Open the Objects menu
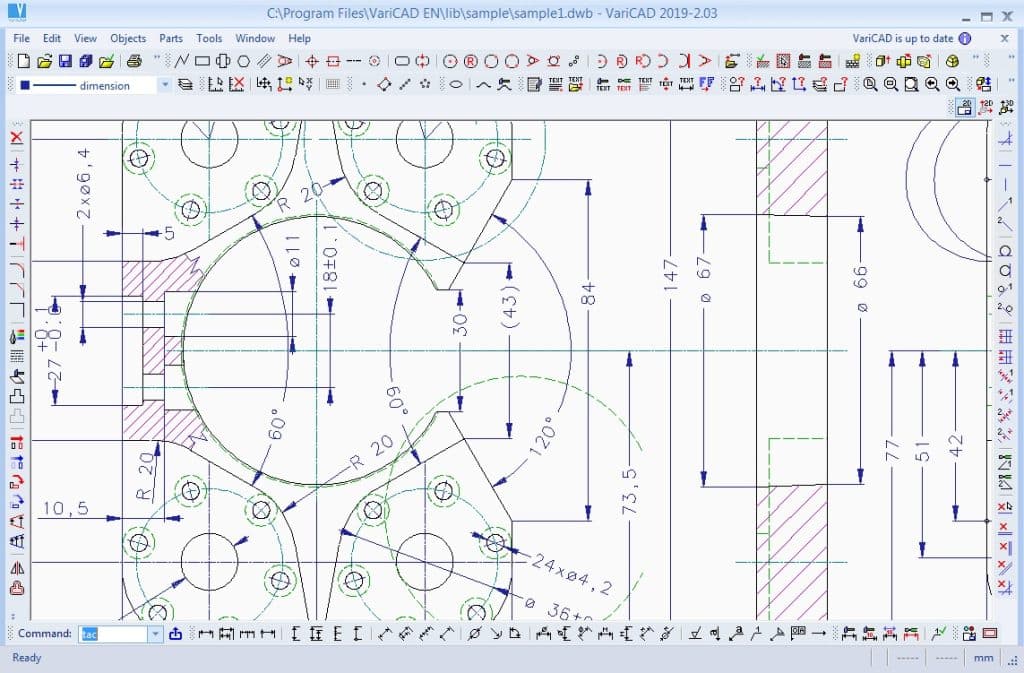 click(127, 38)
